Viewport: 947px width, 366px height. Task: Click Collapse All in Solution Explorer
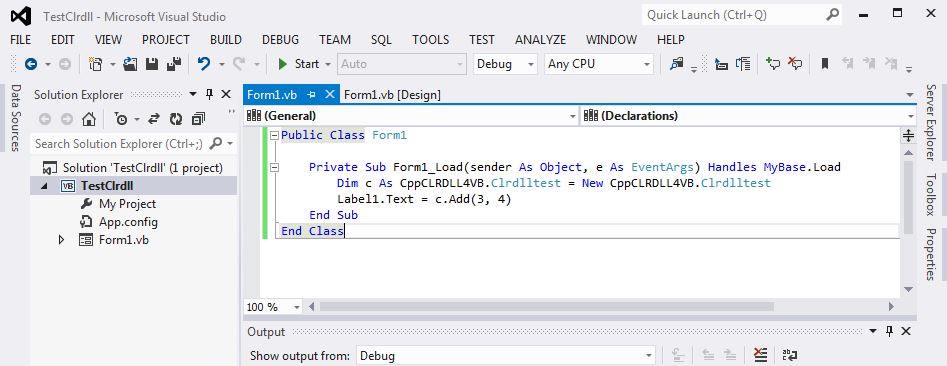coord(198,119)
